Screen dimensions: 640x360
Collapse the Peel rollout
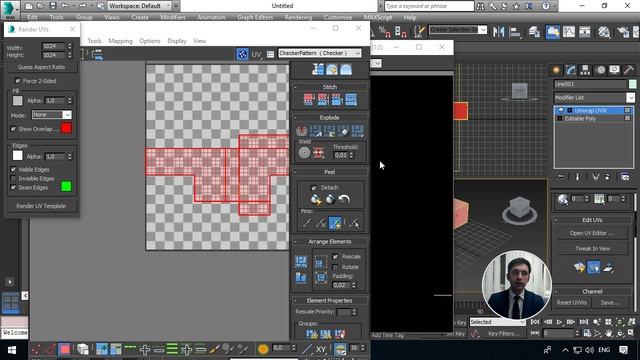coord(330,172)
